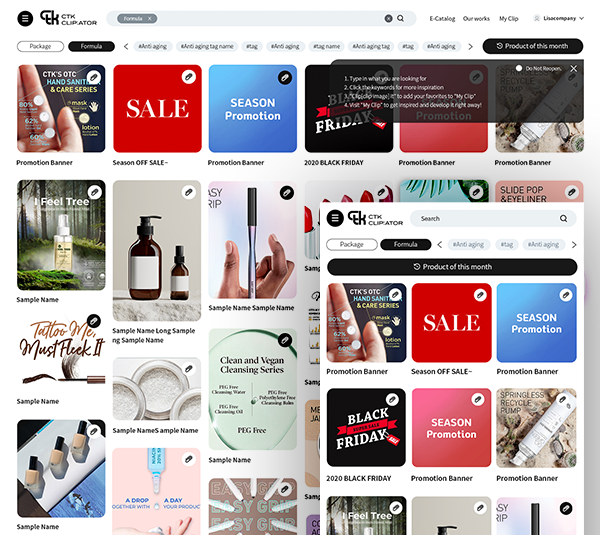Clip the mobile panel Black Friday card
600x535 pixels.
392,400
